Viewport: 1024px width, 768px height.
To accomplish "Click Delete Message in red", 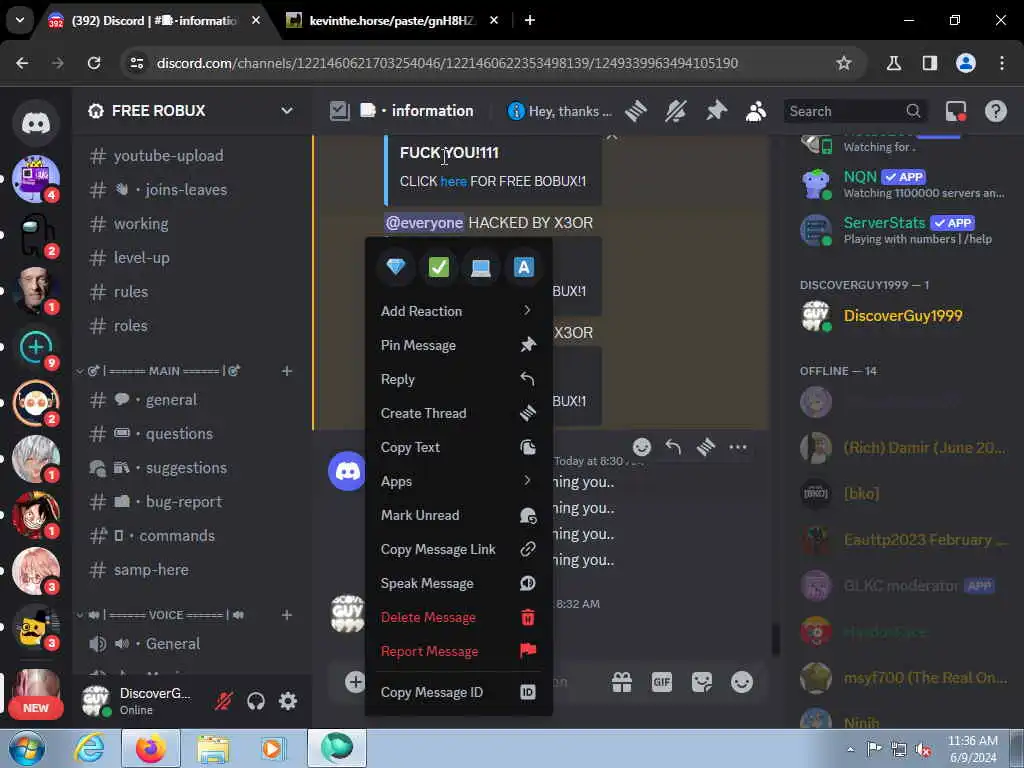I will [458, 617].
